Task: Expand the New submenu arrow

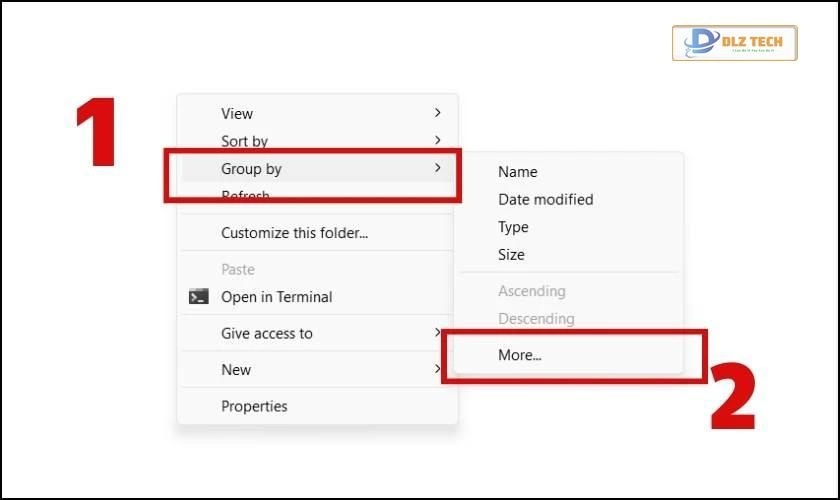Action: tap(438, 370)
